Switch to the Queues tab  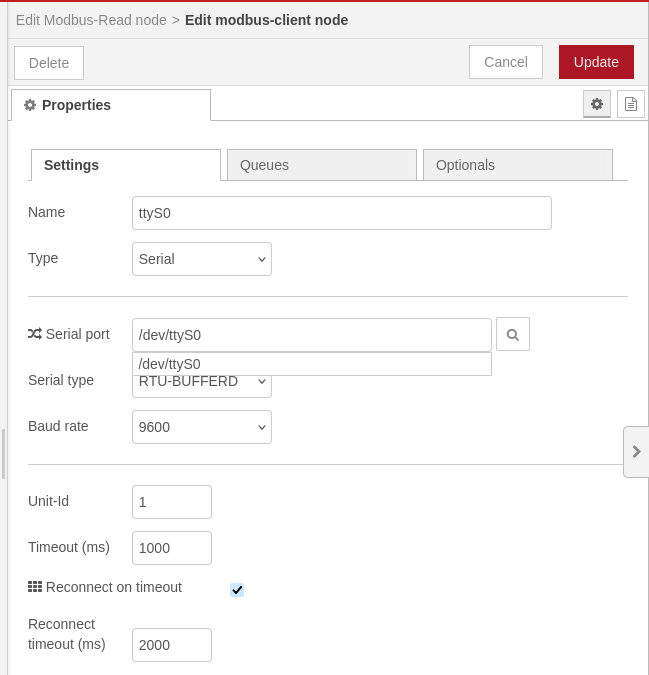321,165
